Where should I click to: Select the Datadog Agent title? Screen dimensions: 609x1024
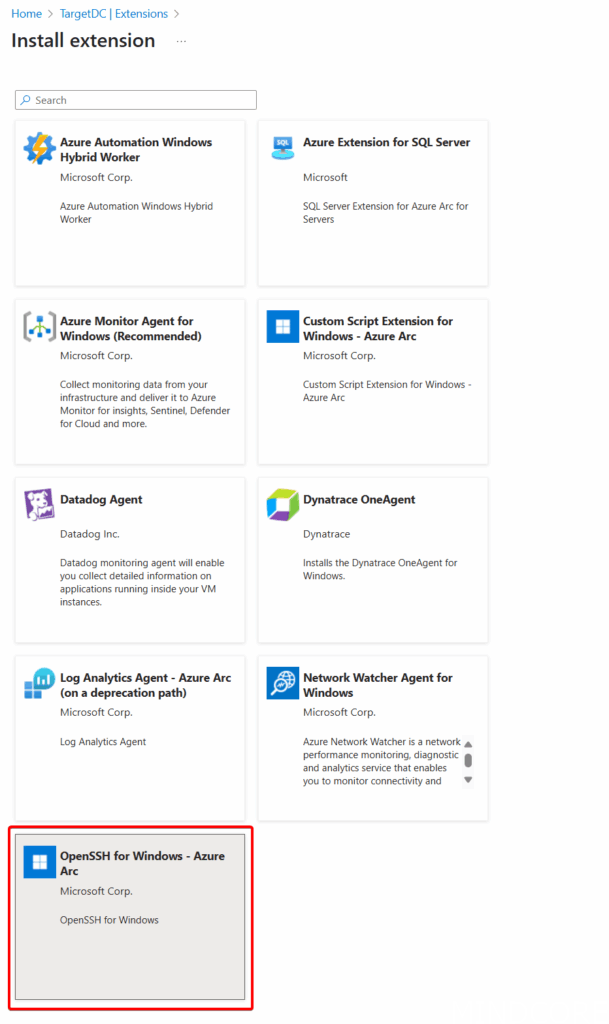[x=101, y=500]
